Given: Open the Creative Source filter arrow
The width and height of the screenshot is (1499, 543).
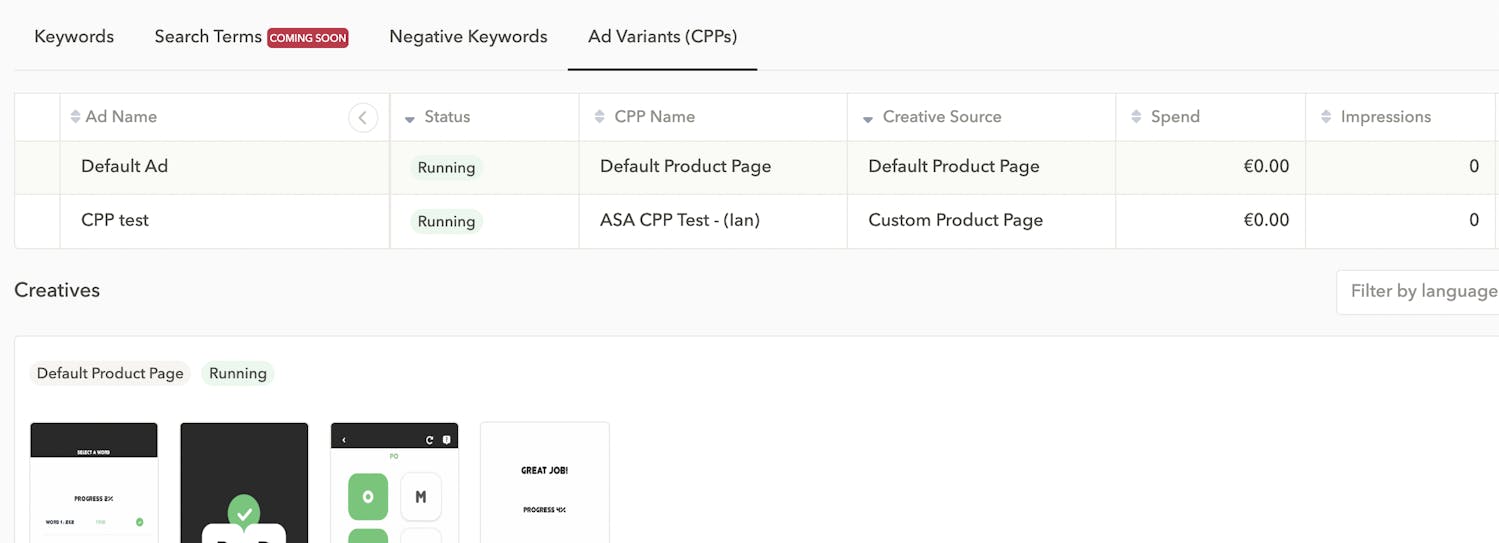Looking at the screenshot, I should click(x=867, y=119).
